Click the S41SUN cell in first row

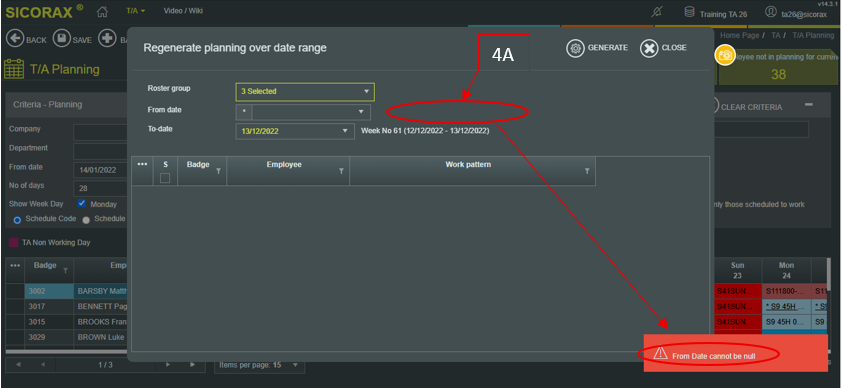(x=738, y=291)
